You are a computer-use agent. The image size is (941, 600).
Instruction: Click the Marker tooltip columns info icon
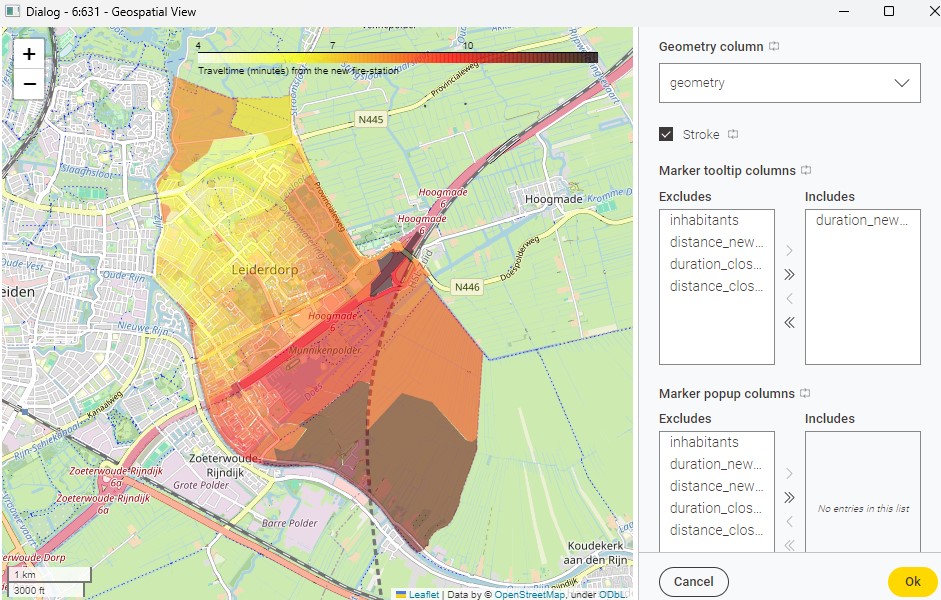[806, 171]
